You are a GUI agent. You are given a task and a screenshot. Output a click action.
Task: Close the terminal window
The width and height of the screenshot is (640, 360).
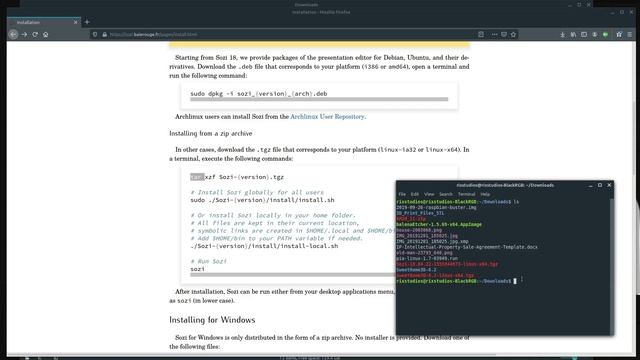[x=609, y=185]
